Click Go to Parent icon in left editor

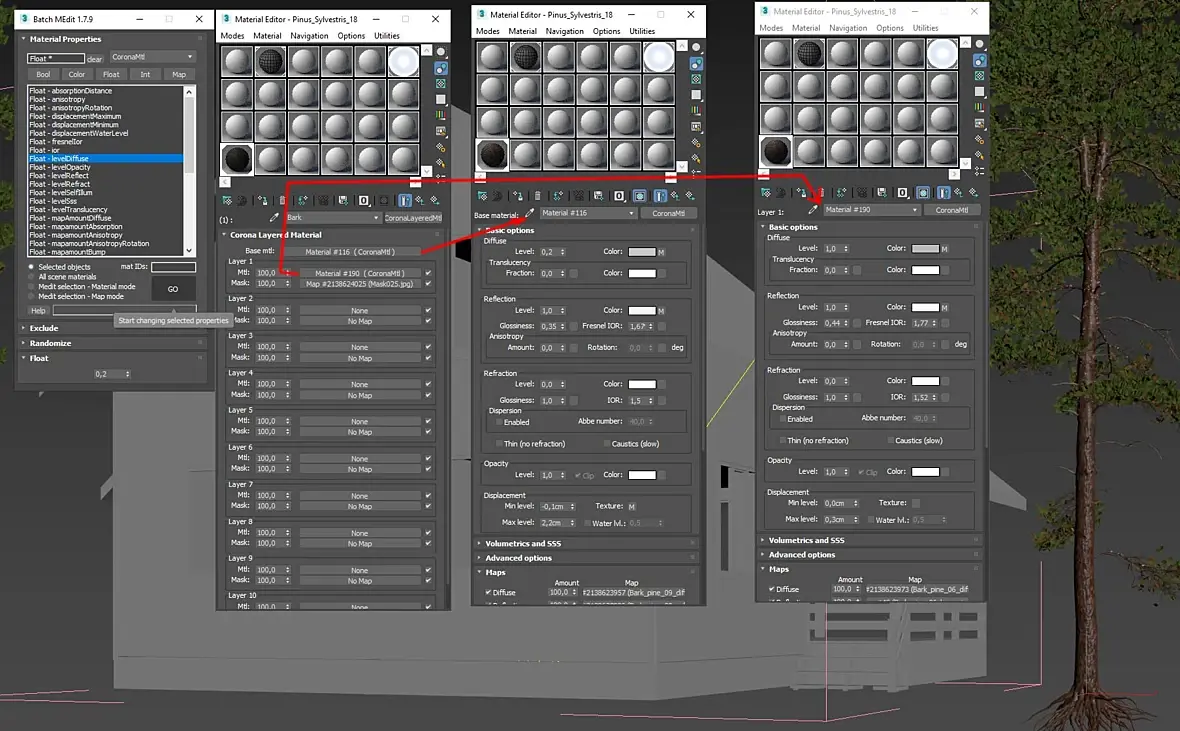[x=420, y=200]
